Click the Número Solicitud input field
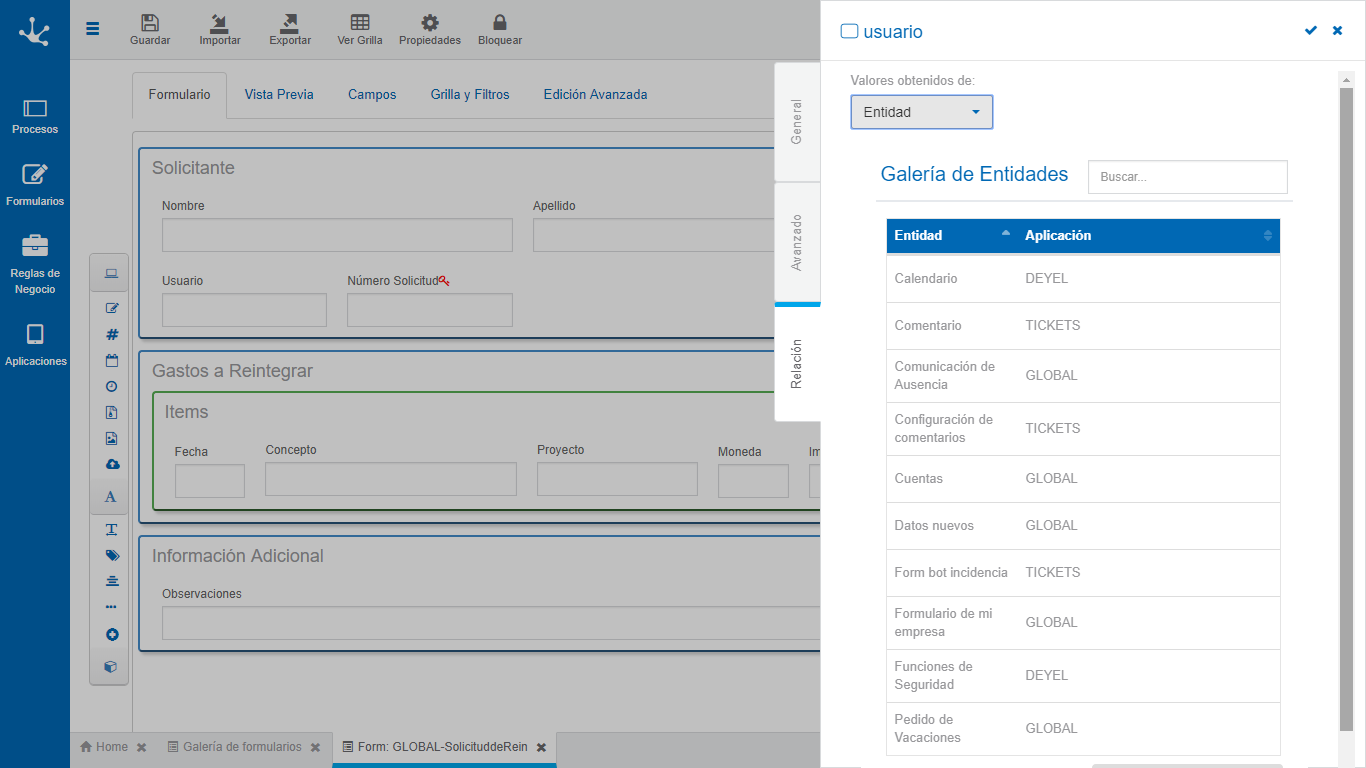Image resolution: width=1366 pixels, height=768 pixels. coord(430,310)
